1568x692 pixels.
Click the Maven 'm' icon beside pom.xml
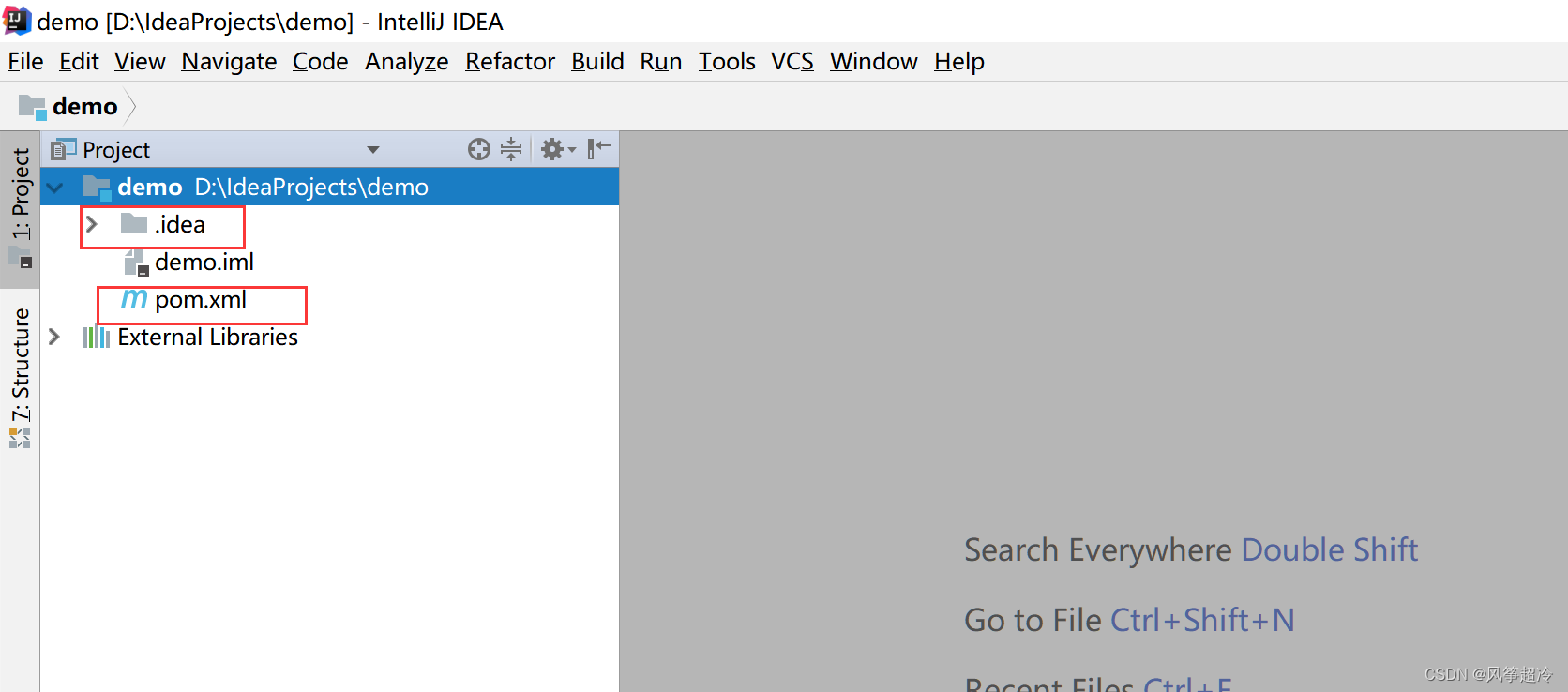[x=134, y=299]
